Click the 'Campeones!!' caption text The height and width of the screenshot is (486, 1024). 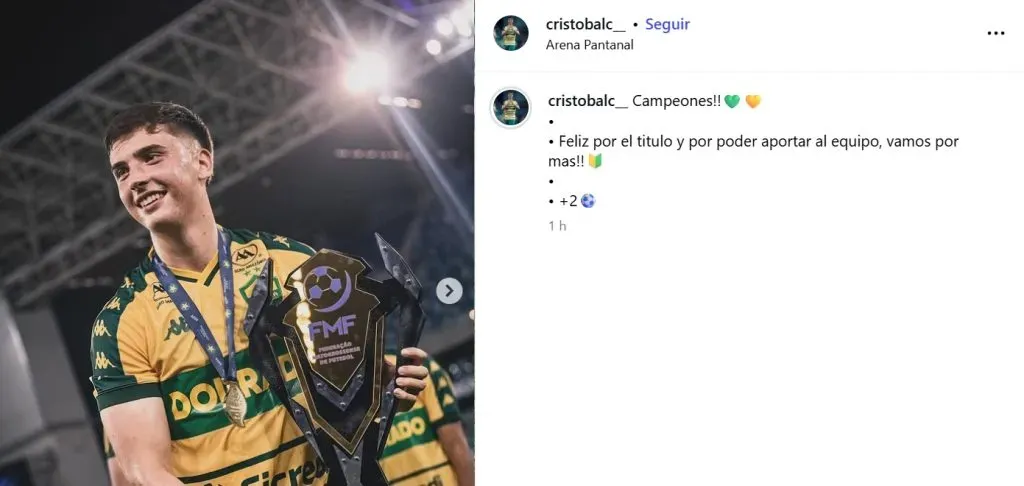click(x=677, y=101)
